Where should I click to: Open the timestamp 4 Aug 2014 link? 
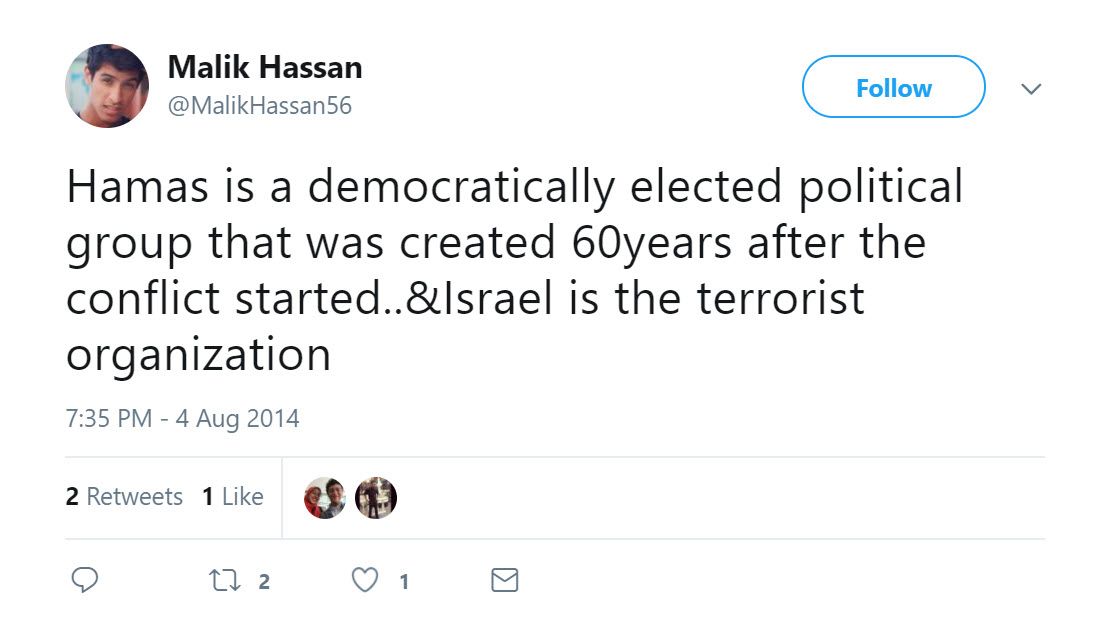(182, 418)
